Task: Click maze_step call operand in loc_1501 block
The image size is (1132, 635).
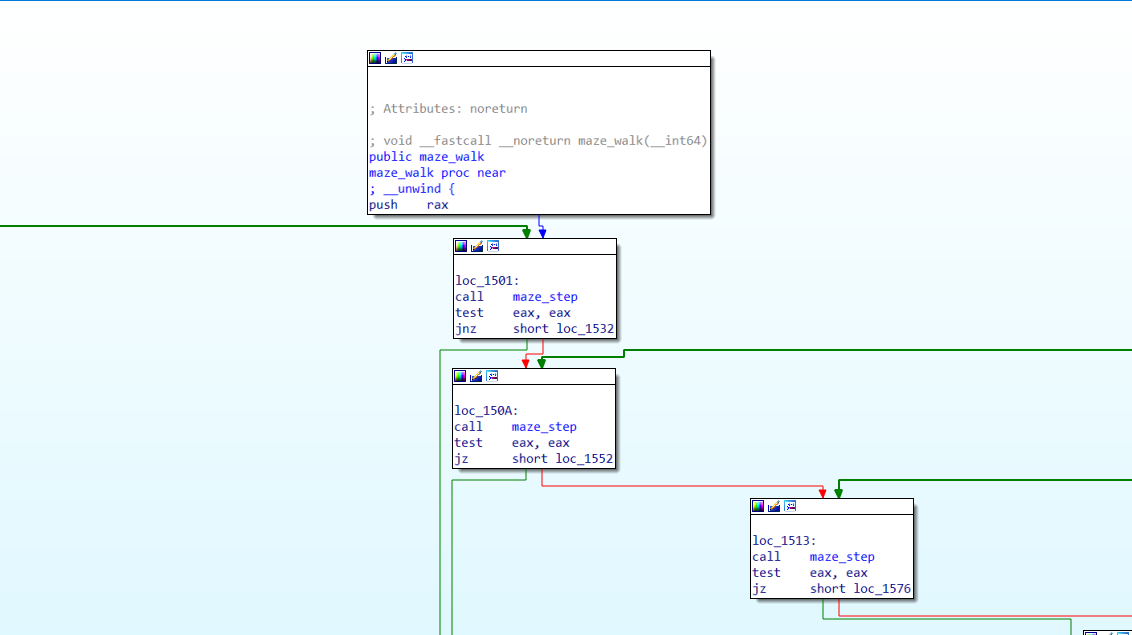Action: [545, 297]
